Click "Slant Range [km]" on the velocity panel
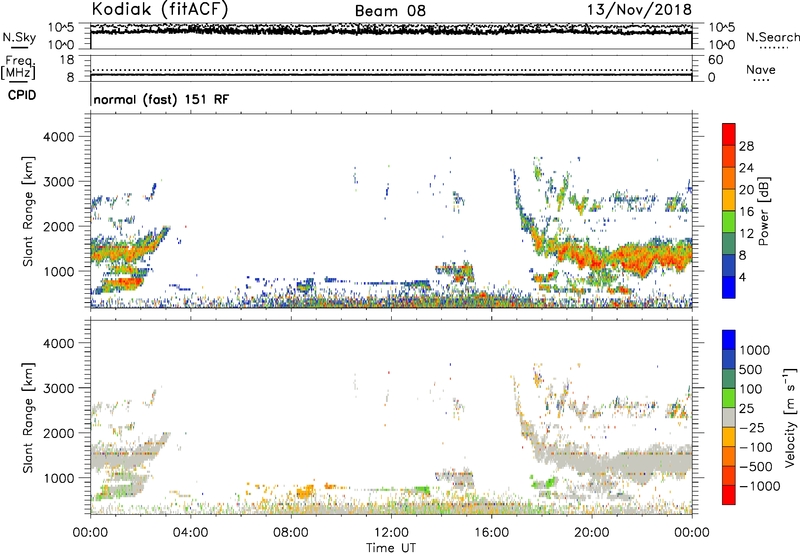This screenshot has width=800, height=554. tap(28, 417)
